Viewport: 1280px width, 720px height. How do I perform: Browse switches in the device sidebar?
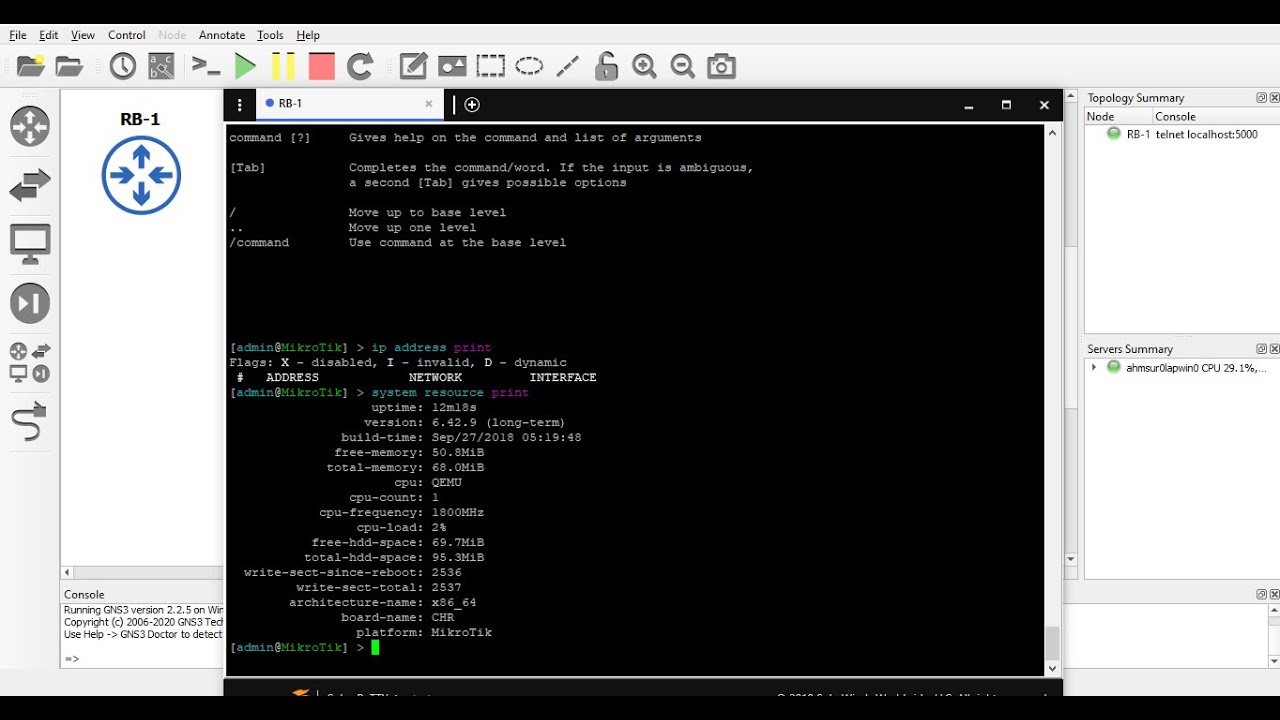[x=30, y=186]
